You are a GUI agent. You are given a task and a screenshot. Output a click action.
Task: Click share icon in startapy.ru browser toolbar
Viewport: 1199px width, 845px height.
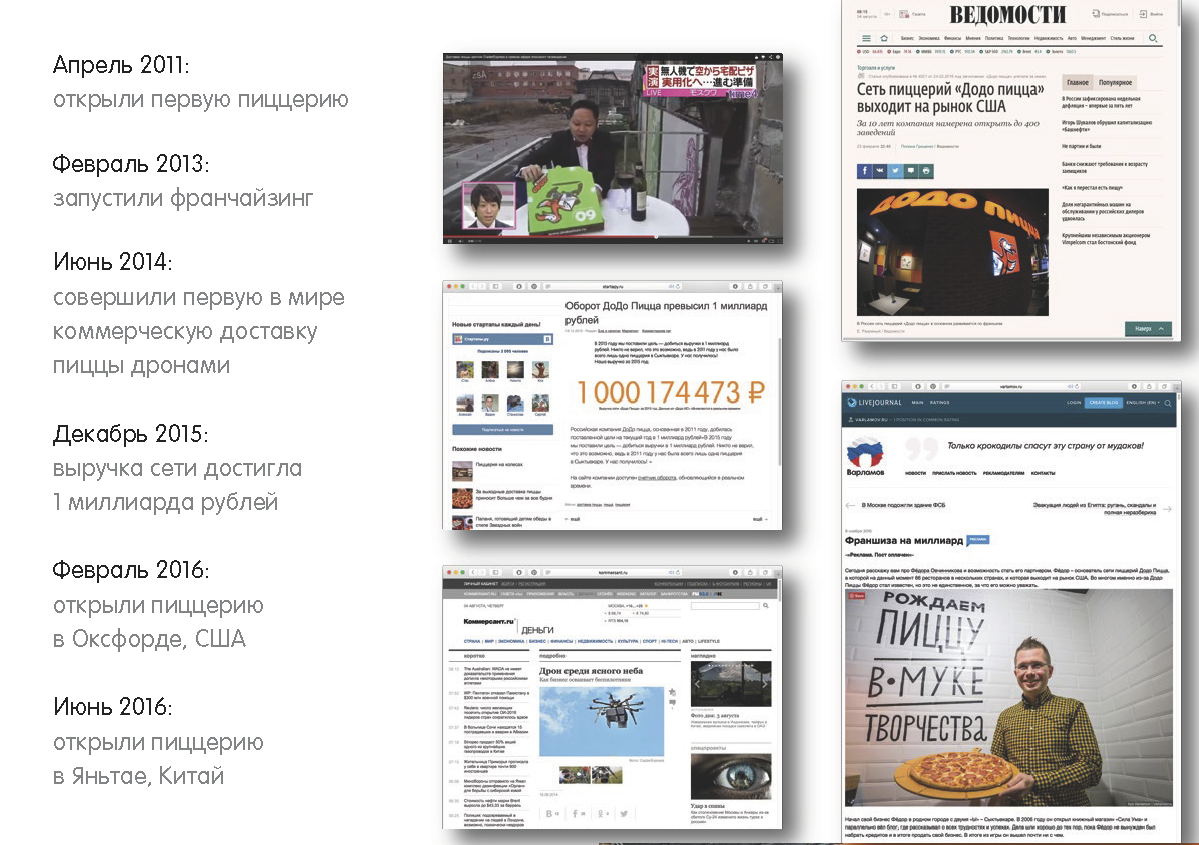pos(749,287)
